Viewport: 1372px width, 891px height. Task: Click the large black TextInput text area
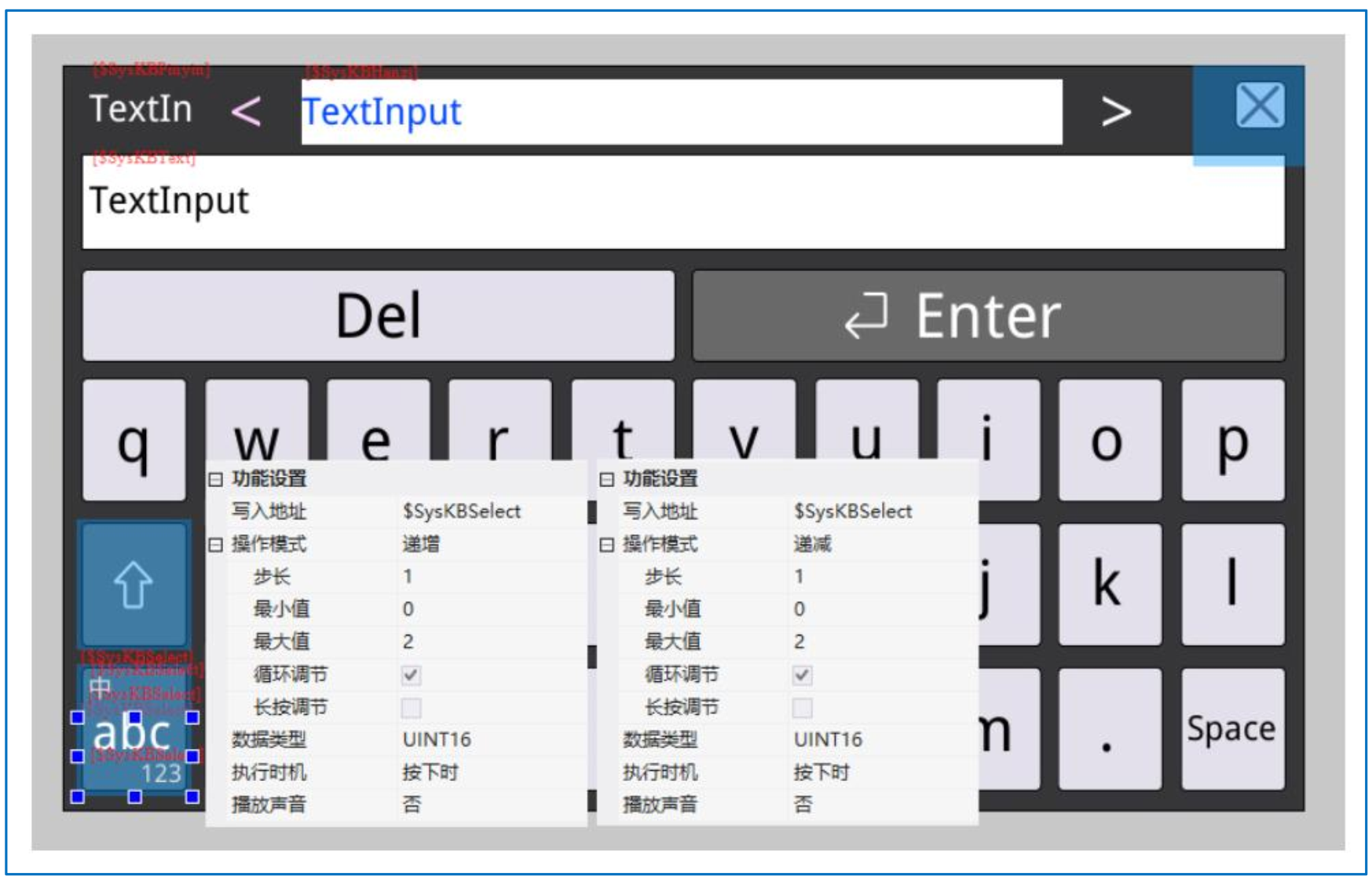(682, 202)
